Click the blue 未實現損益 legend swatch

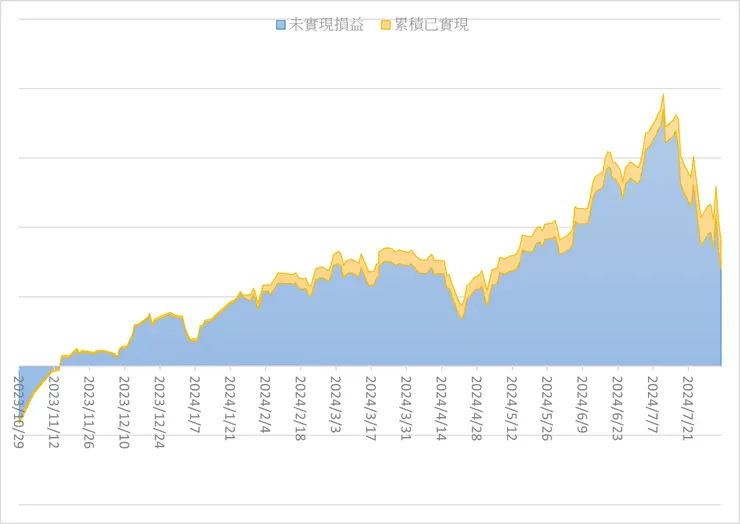point(281,25)
